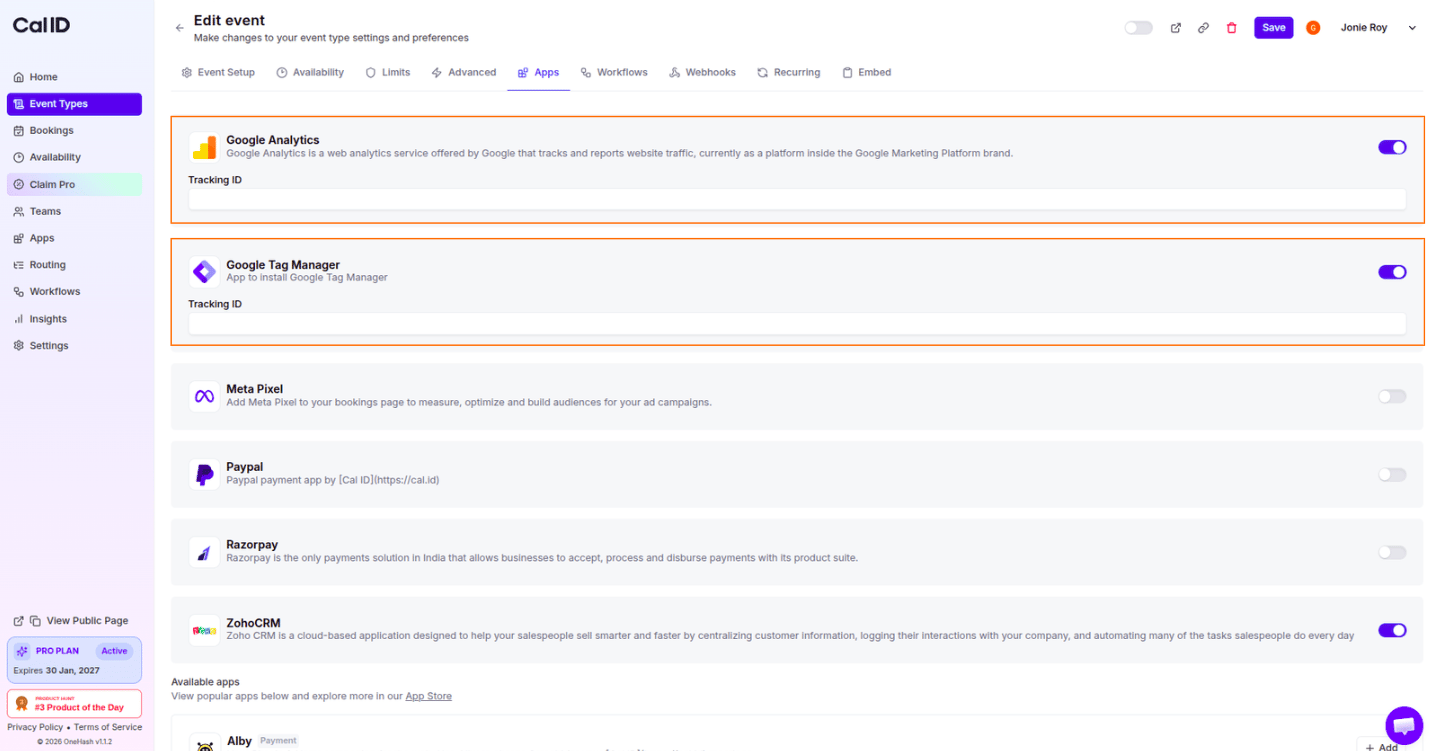Open the Terms of Service link
Viewport: 1432px width, 751px height.
(x=108, y=727)
